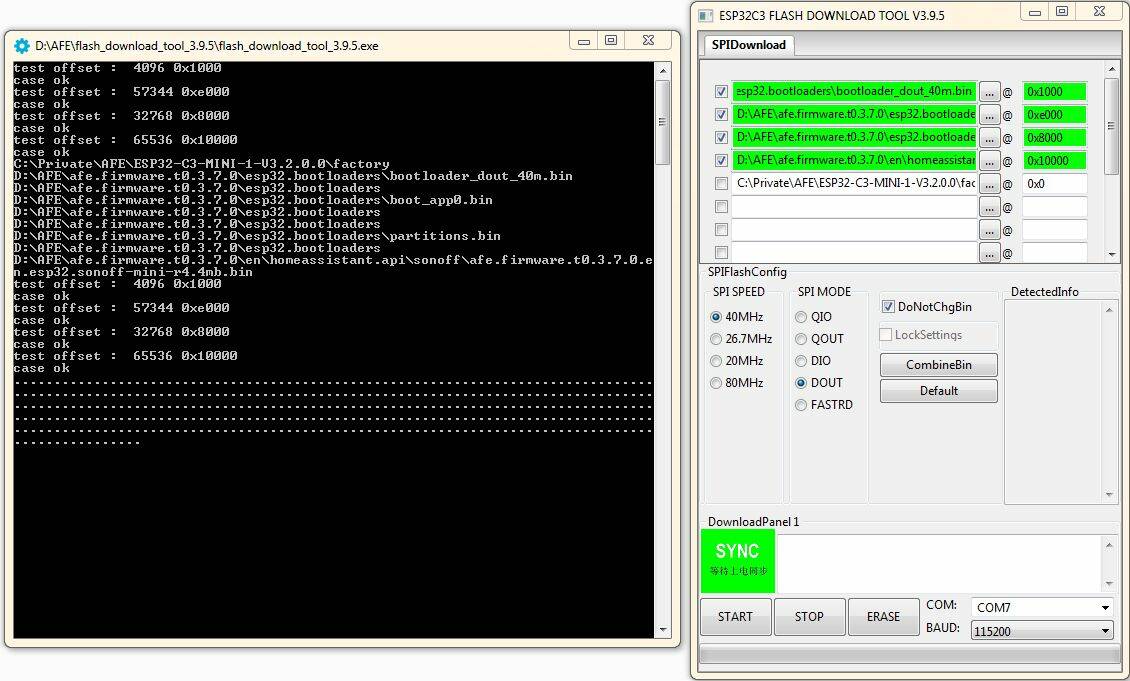Browse for the file at offset 0x0
This screenshot has width=1130, height=681.
coord(989,184)
